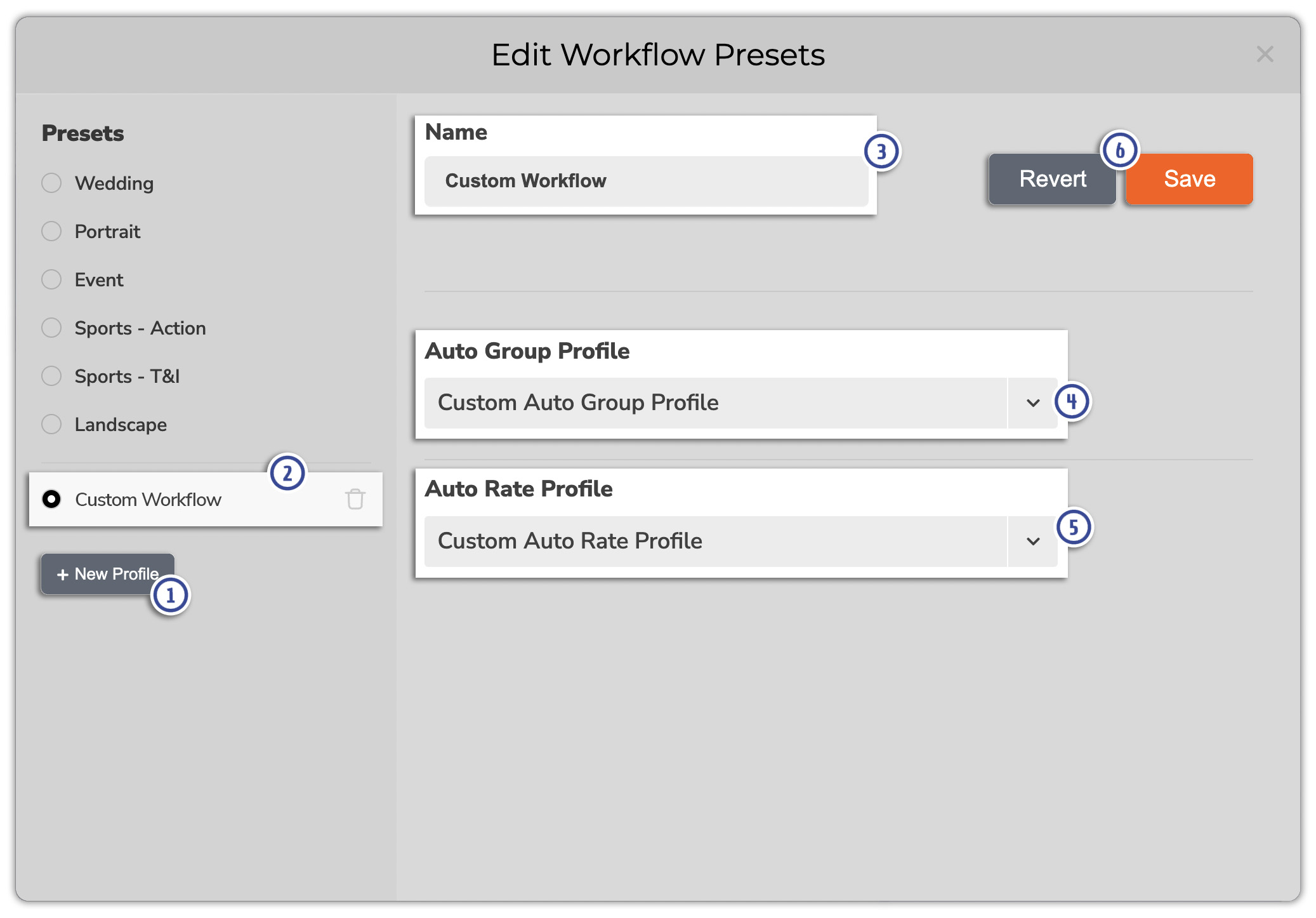The image size is (1316, 918).
Task: Create a New Profile
Action: (x=107, y=574)
